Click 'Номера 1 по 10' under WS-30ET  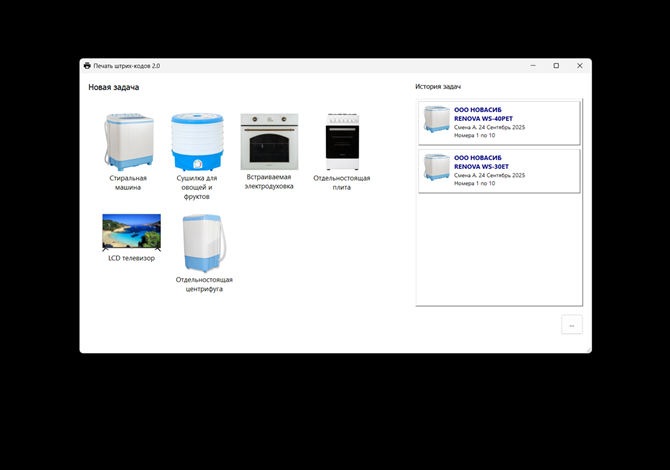474,183
